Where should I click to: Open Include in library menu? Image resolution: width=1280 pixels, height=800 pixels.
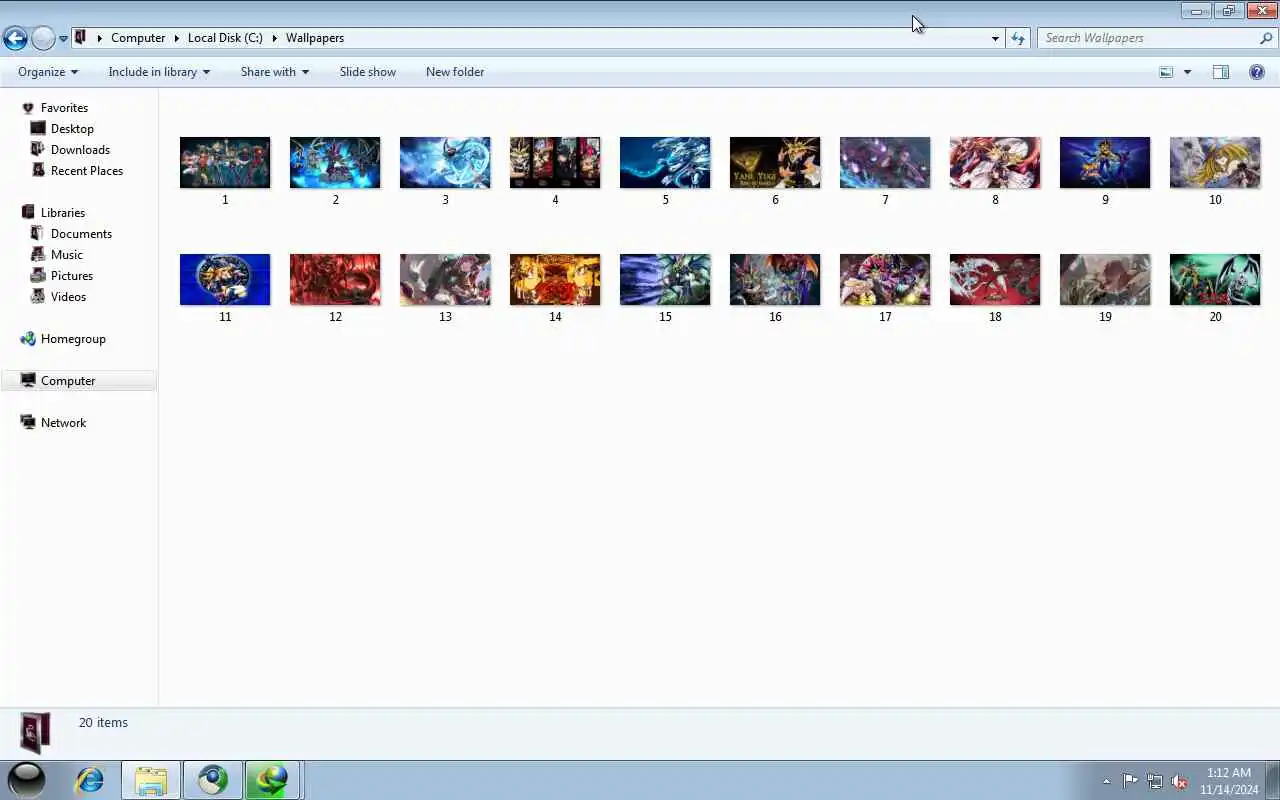(x=159, y=72)
